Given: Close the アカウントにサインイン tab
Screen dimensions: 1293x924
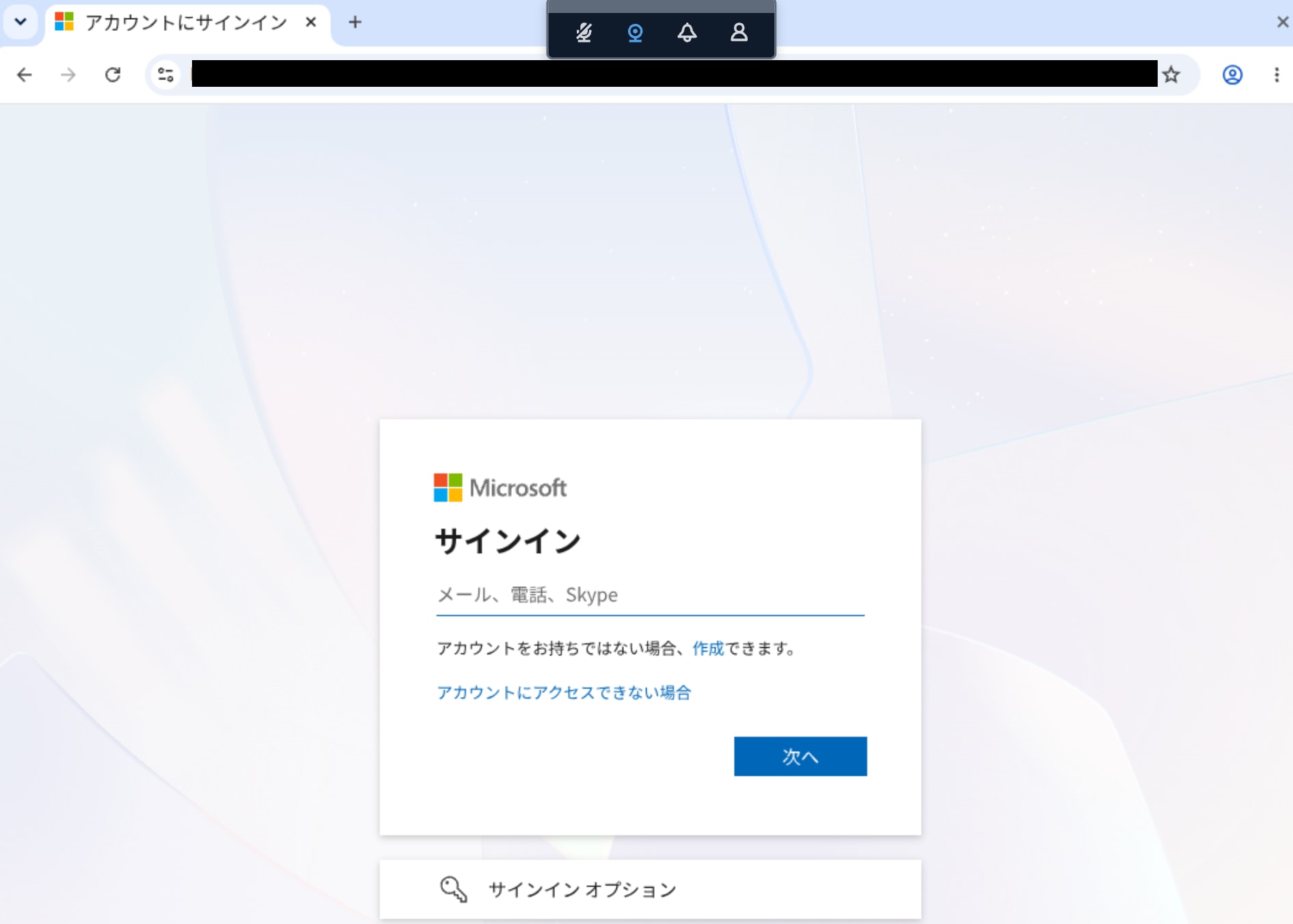Looking at the screenshot, I should click(311, 23).
